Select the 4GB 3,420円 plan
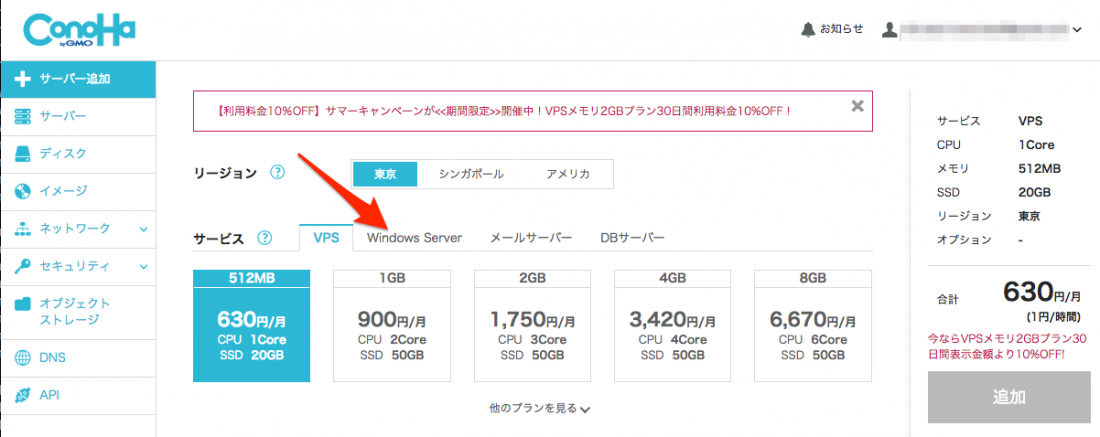Screen dimensions: 1100x437 [673, 326]
